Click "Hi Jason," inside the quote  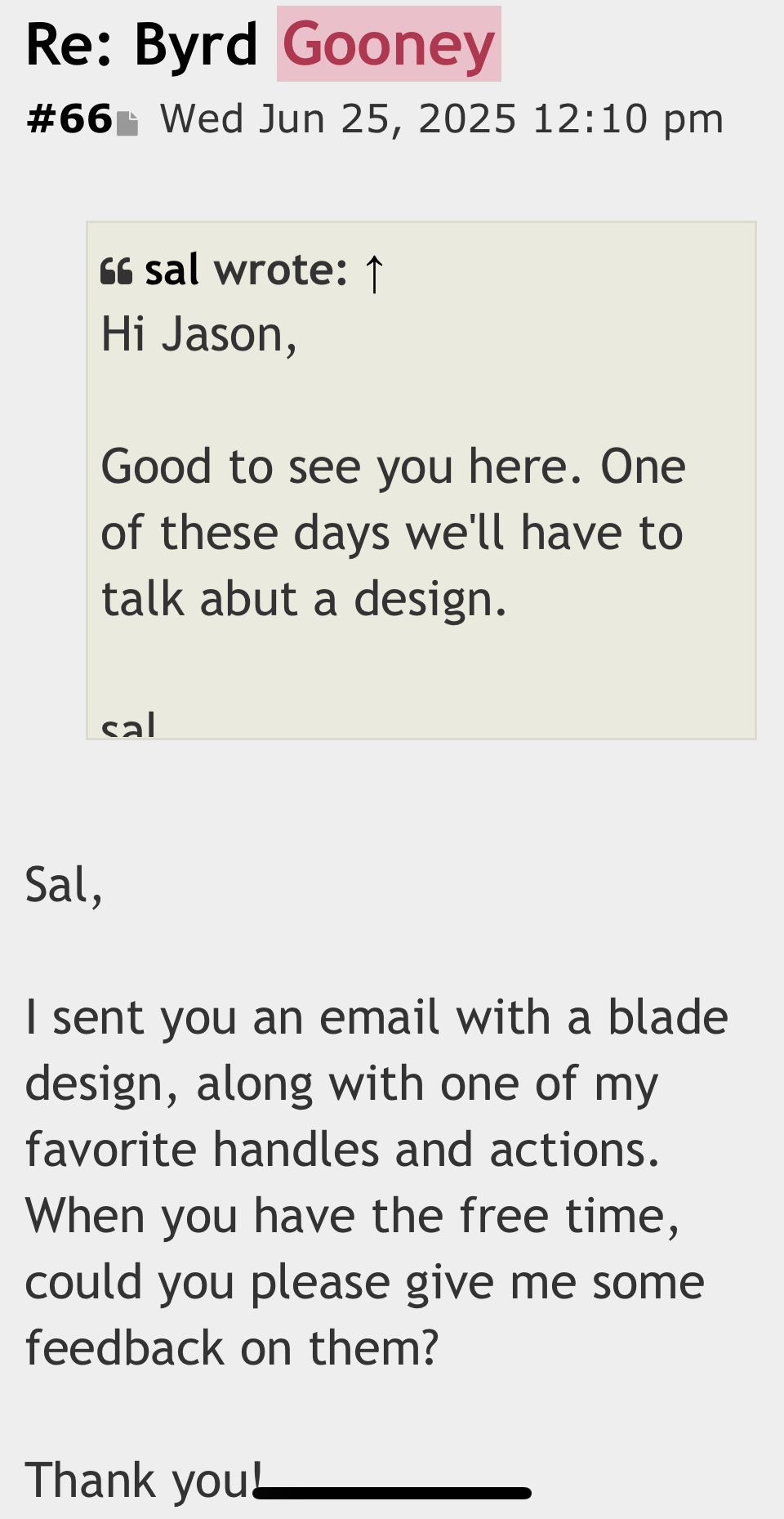pyautogui.click(x=198, y=335)
